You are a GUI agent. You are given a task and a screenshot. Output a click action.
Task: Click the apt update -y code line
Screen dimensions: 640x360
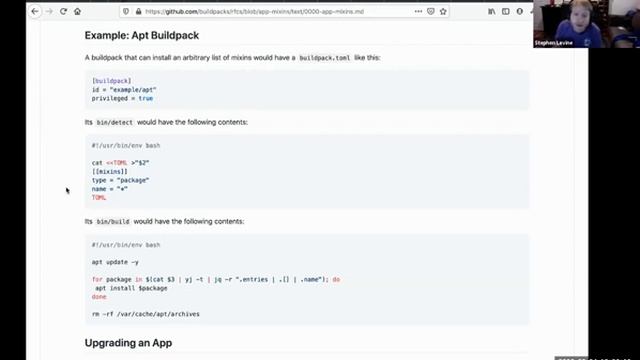tap(115, 262)
